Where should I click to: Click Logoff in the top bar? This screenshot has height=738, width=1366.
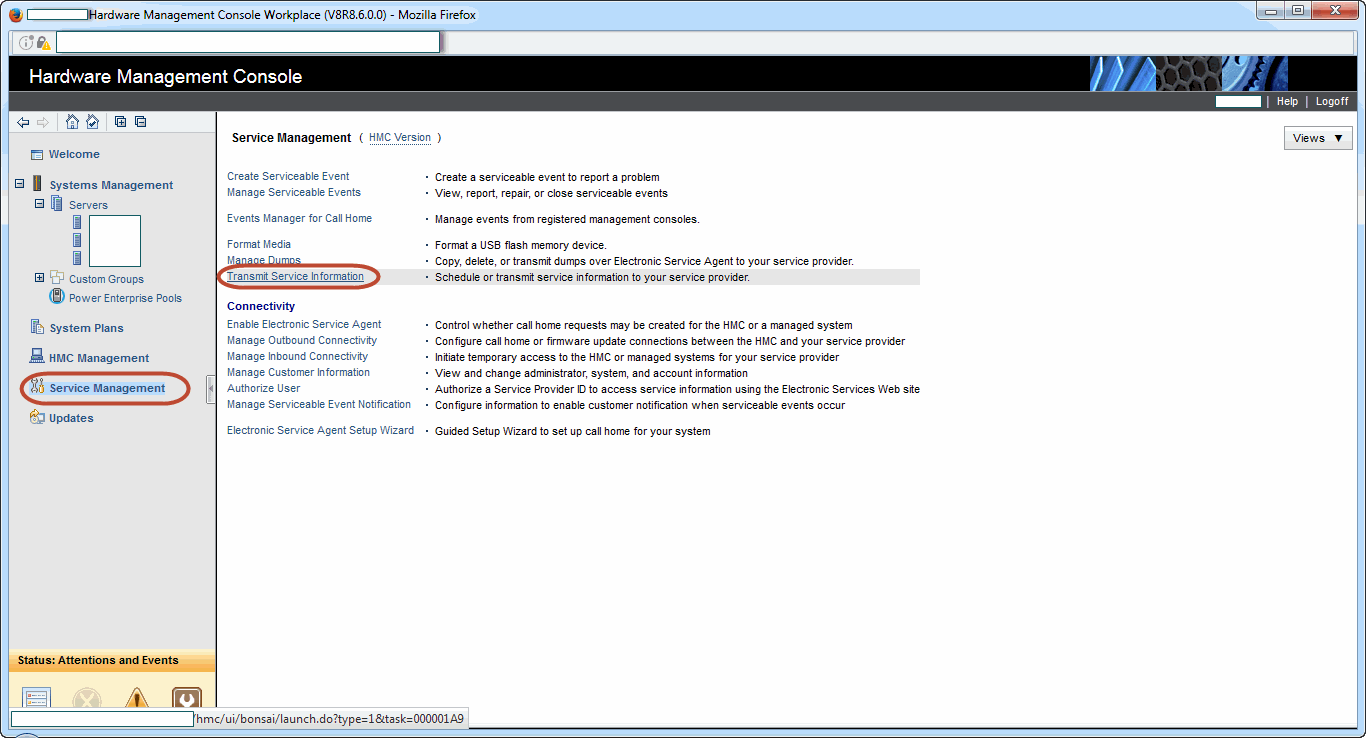point(1331,101)
